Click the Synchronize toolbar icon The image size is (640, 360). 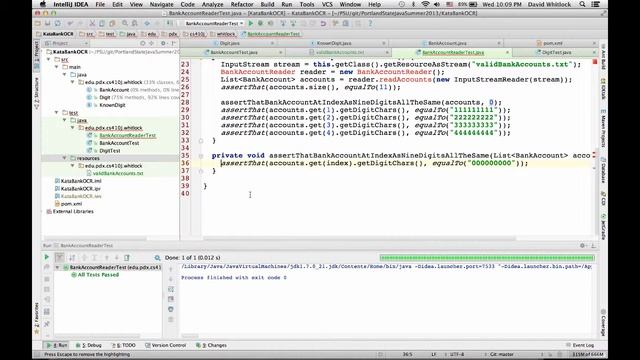coord(58,23)
